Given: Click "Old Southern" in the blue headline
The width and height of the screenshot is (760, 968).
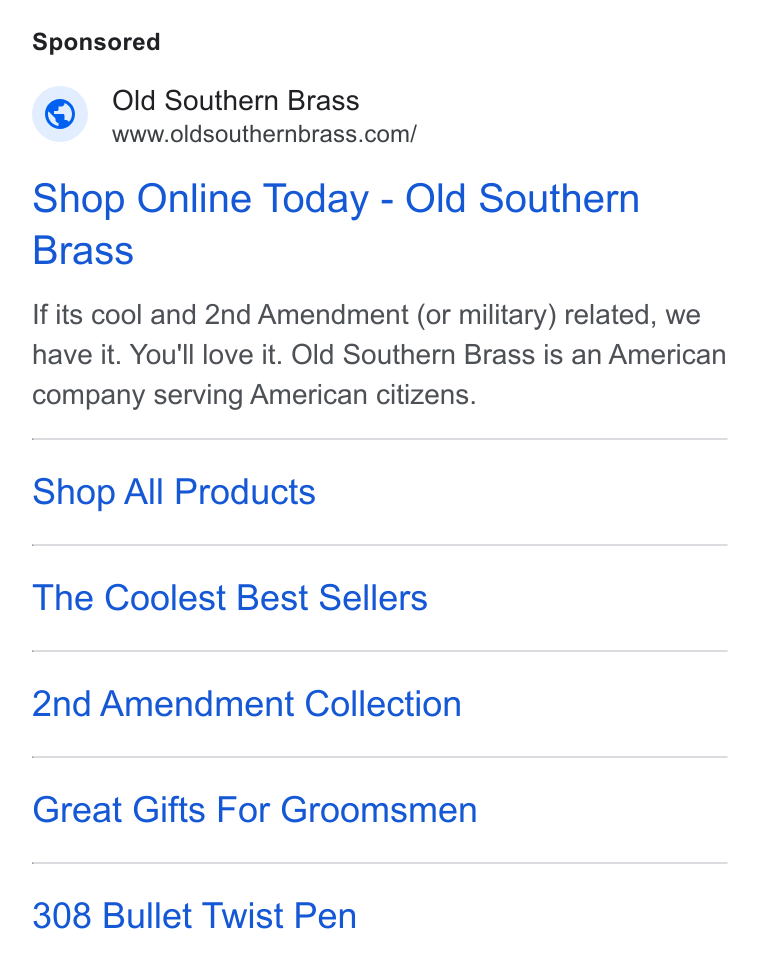Looking at the screenshot, I should coord(522,199).
